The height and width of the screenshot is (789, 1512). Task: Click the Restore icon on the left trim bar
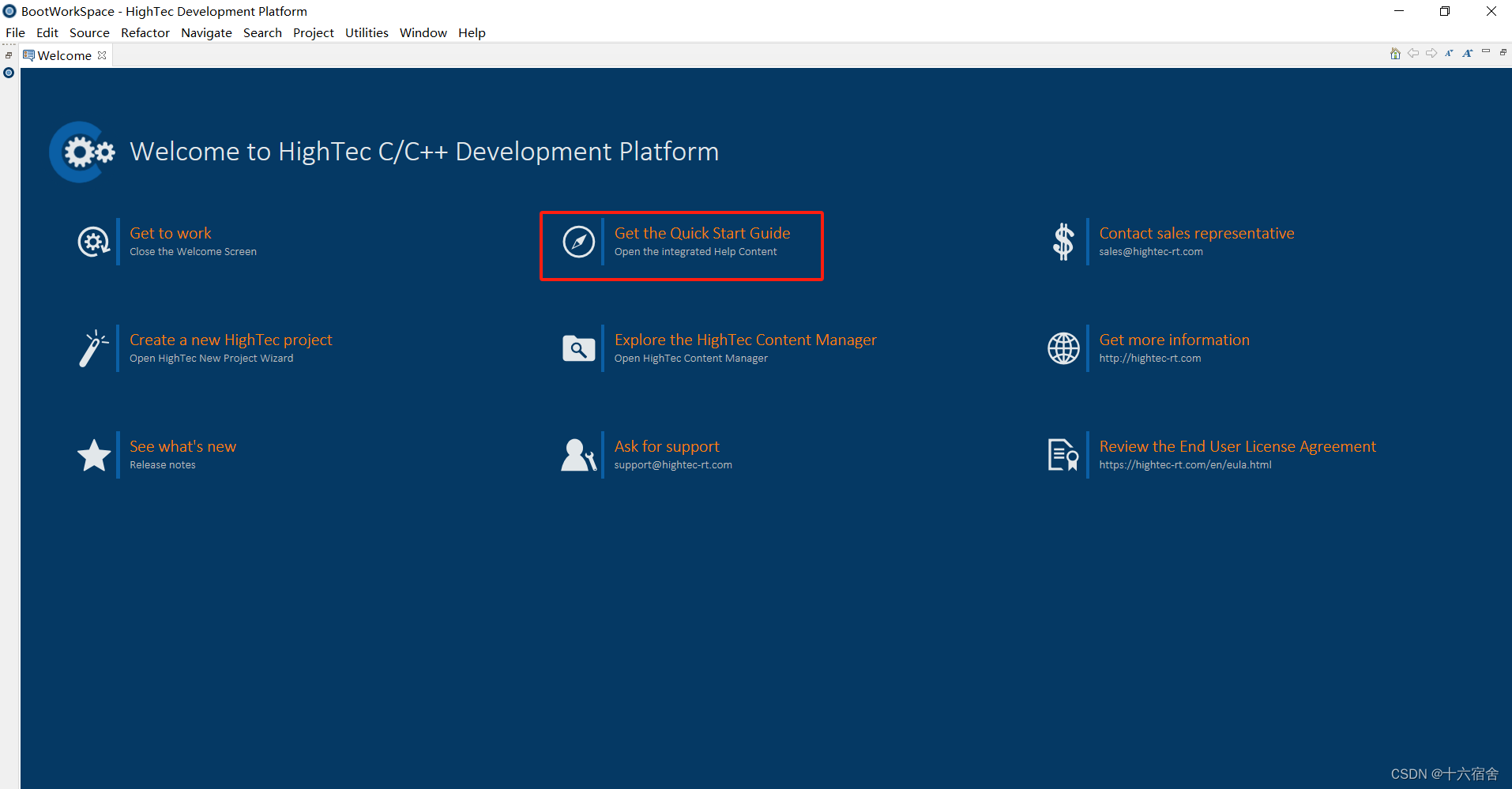[x=9, y=55]
